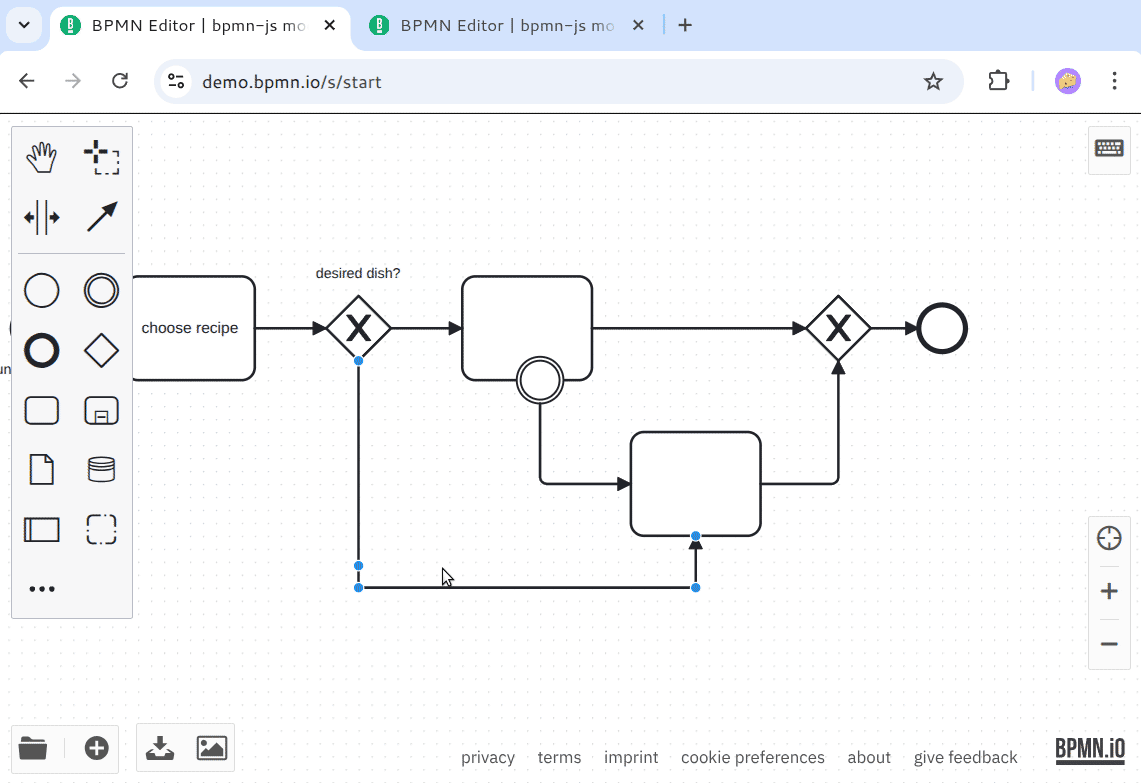Pick the intermediate event in palette
This screenshot has width=1141, height=783.
tap(101, 291)
